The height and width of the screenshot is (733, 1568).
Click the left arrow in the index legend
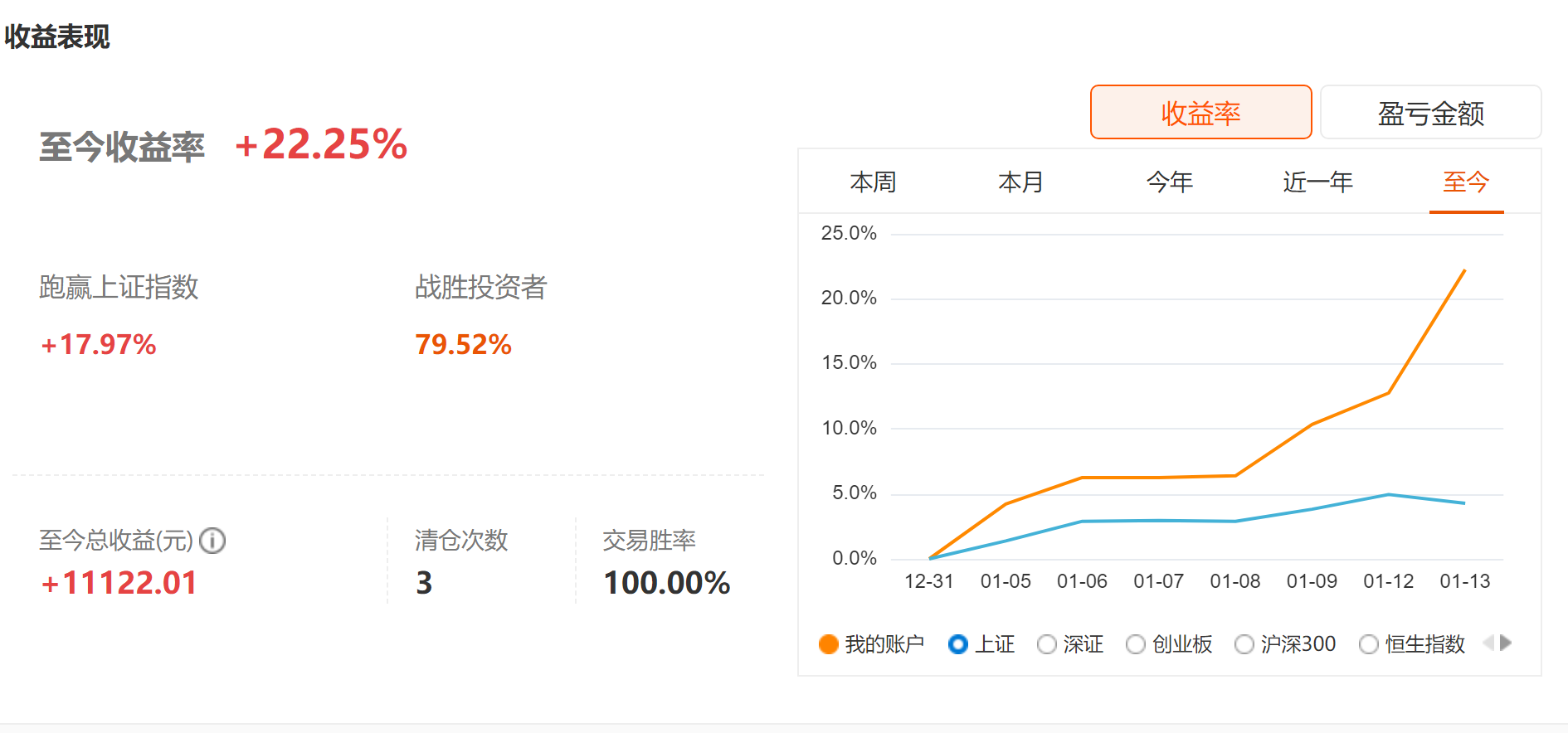coord(1488,643)
